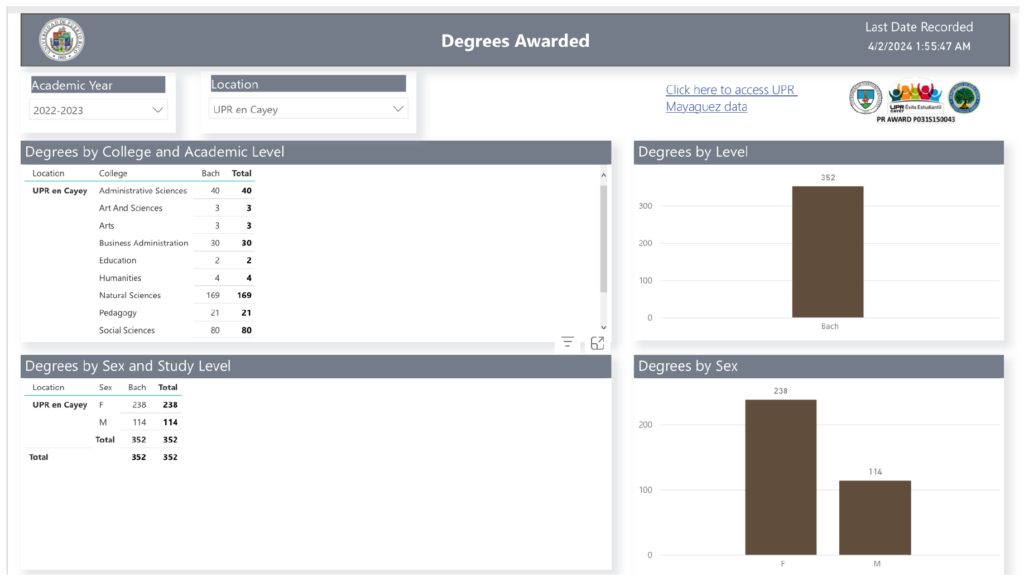
Task: Sort by the College column header
Action: tap(113, 173)
